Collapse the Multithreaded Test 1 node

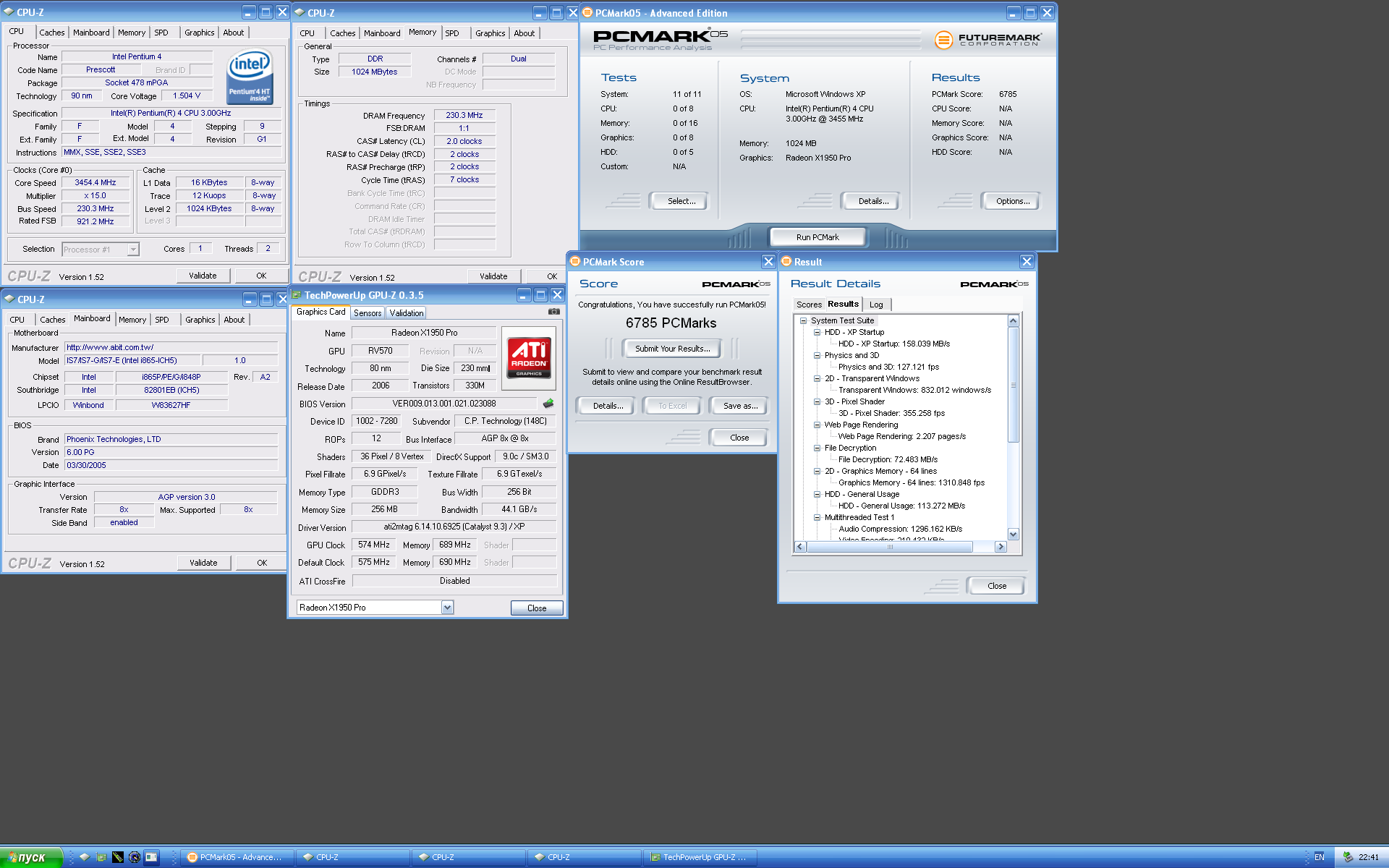(x=817, y=517)
